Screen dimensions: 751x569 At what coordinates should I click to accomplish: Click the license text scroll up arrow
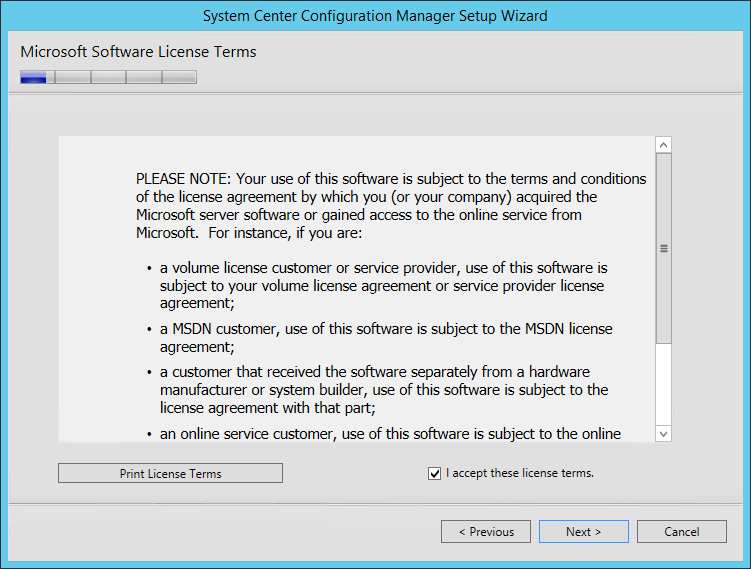pos(663,145)
